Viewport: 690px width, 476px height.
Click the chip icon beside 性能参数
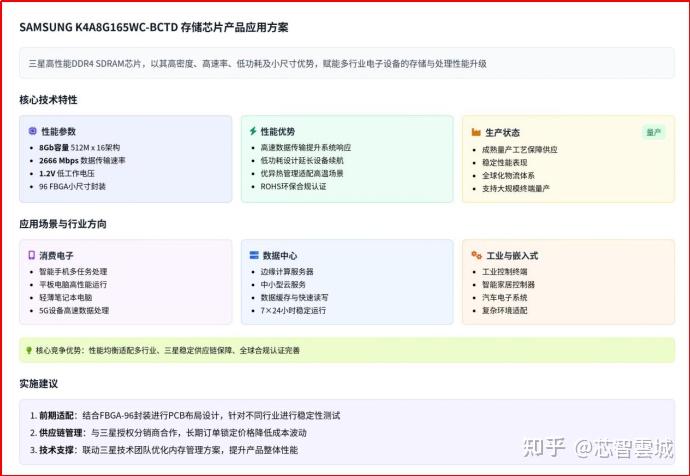click(x=33, y=131)
